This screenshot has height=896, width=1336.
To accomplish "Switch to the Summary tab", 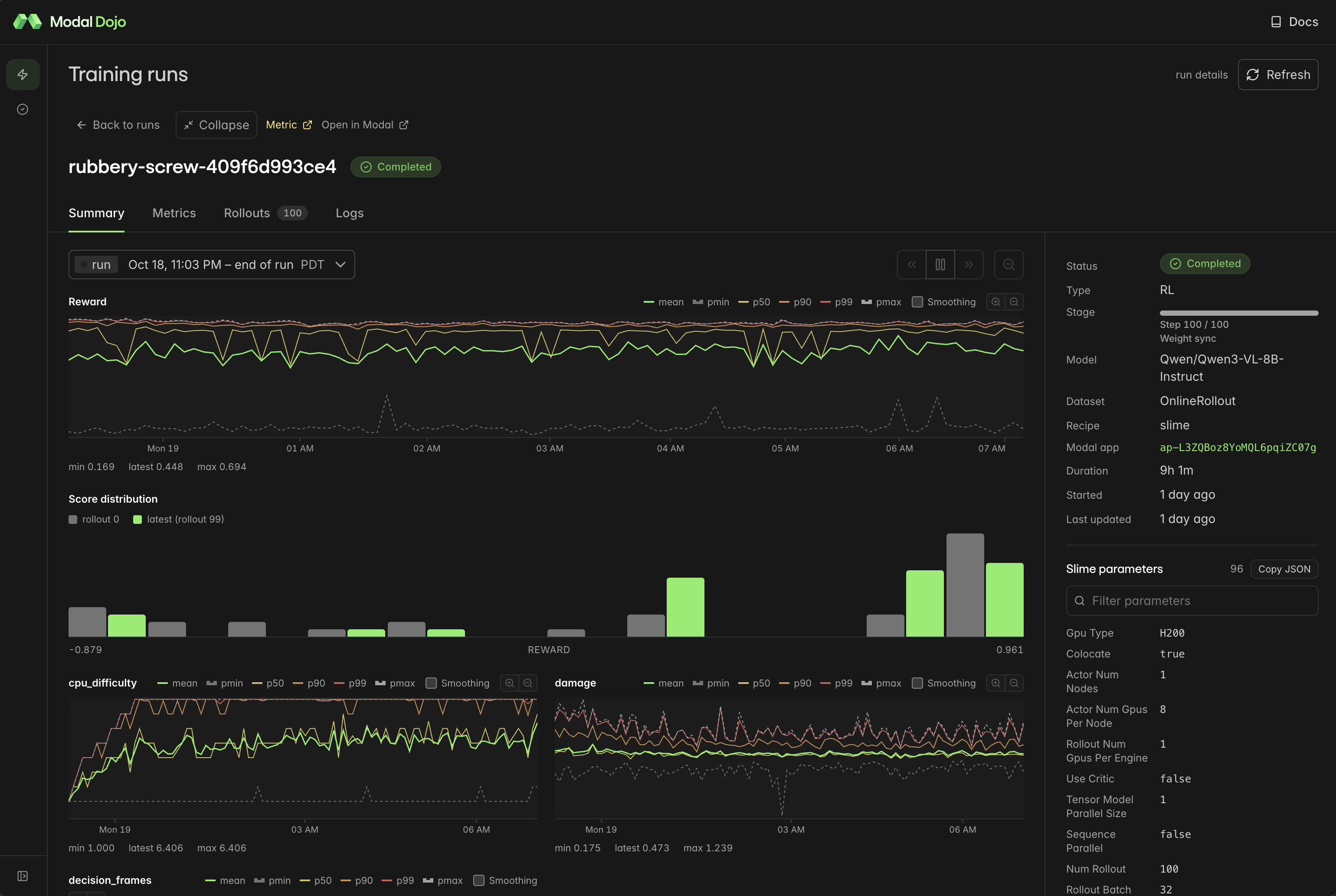I will click(96, 213).
